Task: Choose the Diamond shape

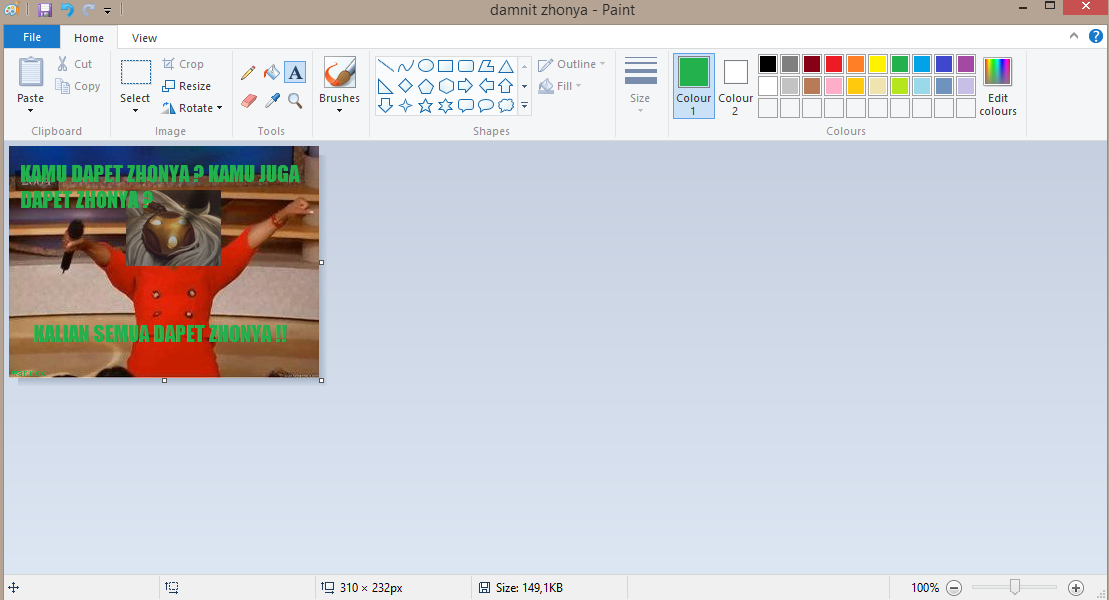Action: pos(405,86)
